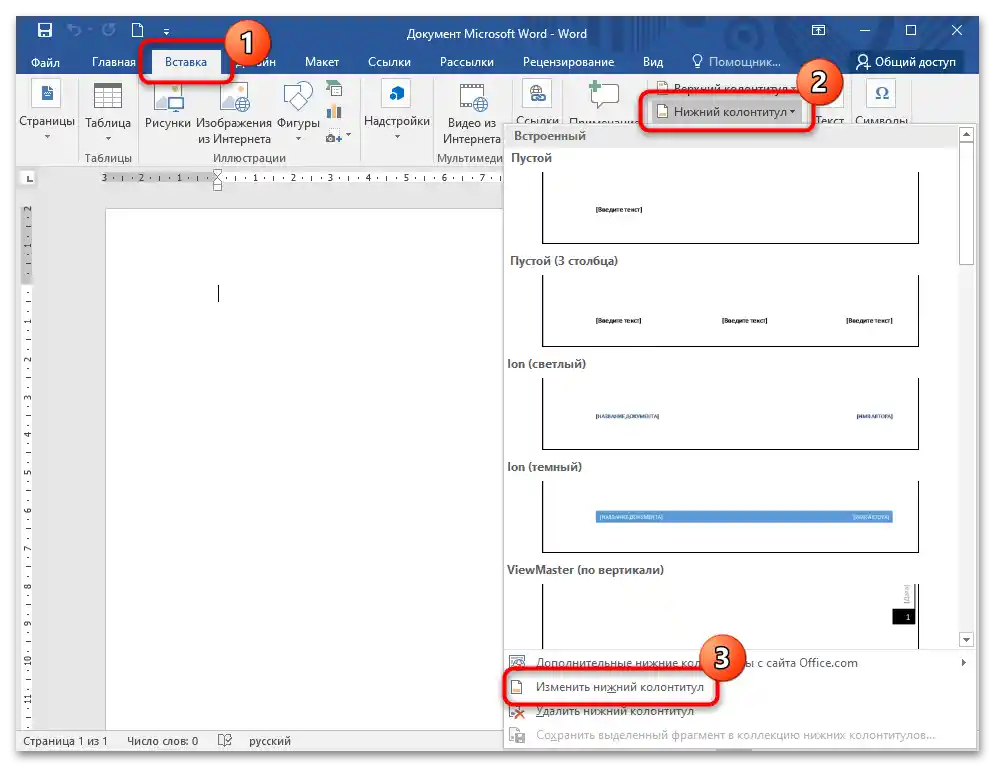Screen dimensions: 995x767
Task: Click the first-line indent marker on ruler
Action: tap(218, 173)
